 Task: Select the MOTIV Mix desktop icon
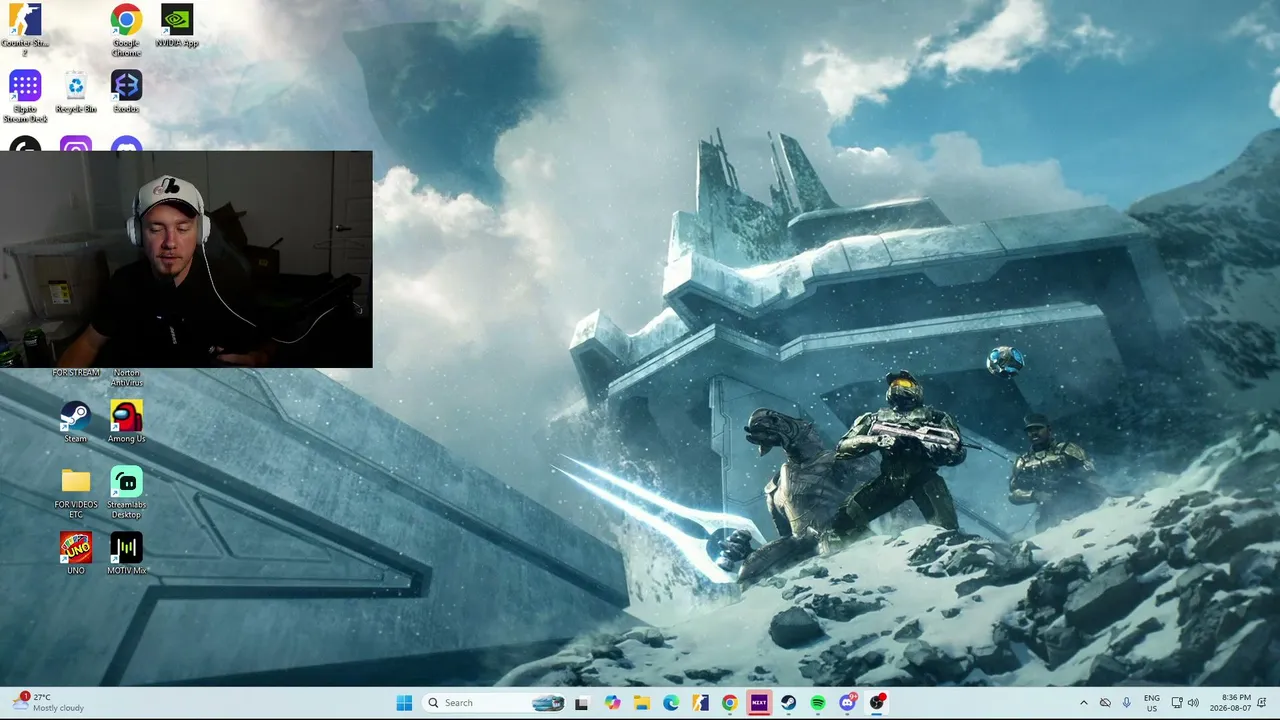[126, 553]
